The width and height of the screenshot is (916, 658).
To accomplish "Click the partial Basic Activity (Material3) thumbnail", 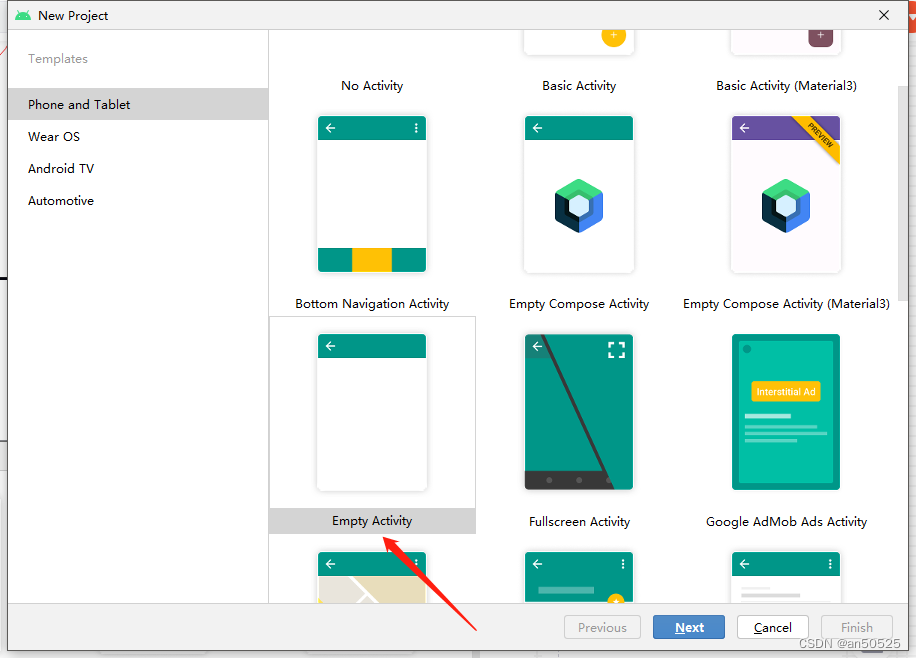I will point(786,42).
